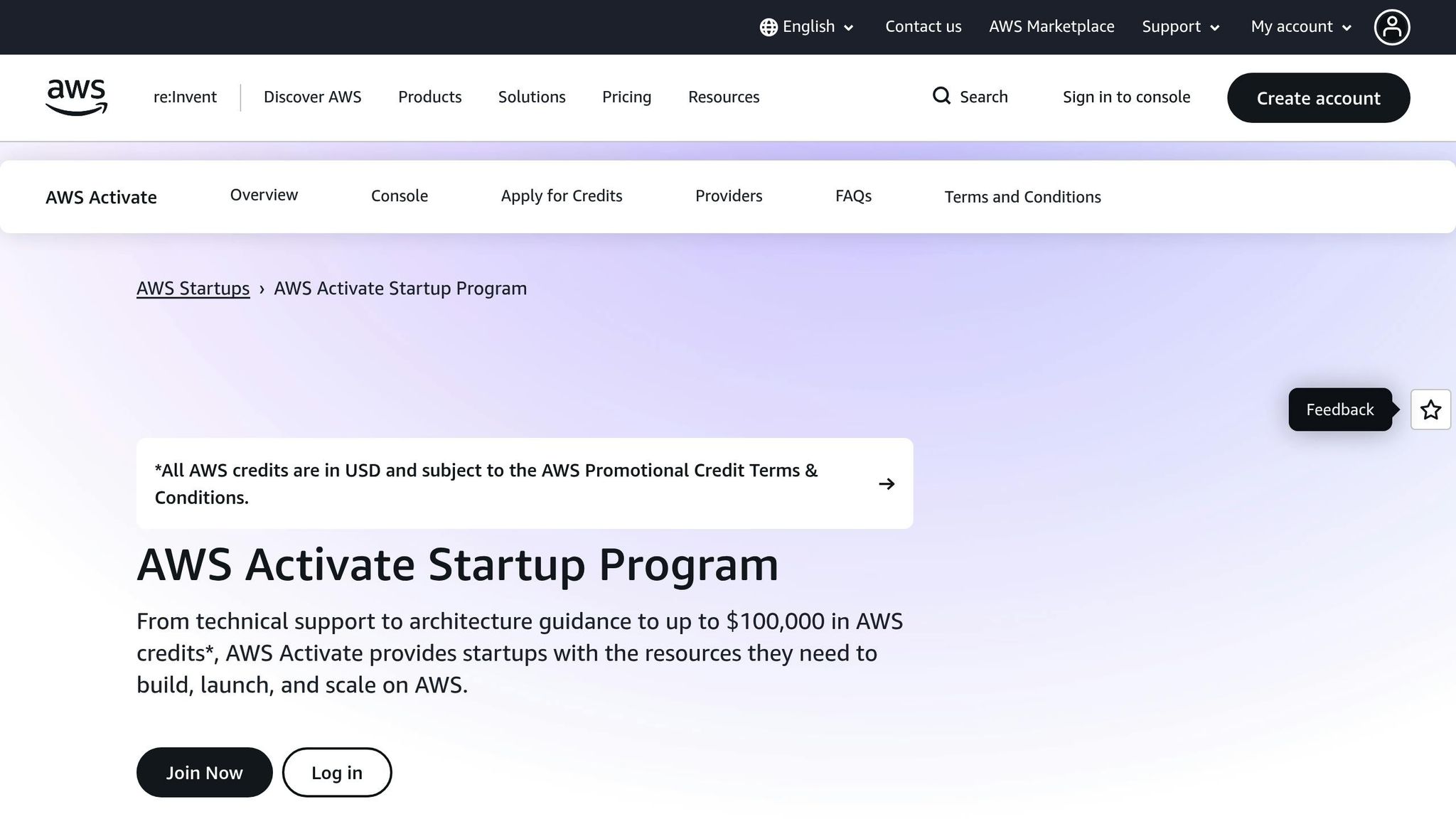Screen dimensions: 1456x819
Task: Expand the My account dropdown
Action: (1300, 27)
